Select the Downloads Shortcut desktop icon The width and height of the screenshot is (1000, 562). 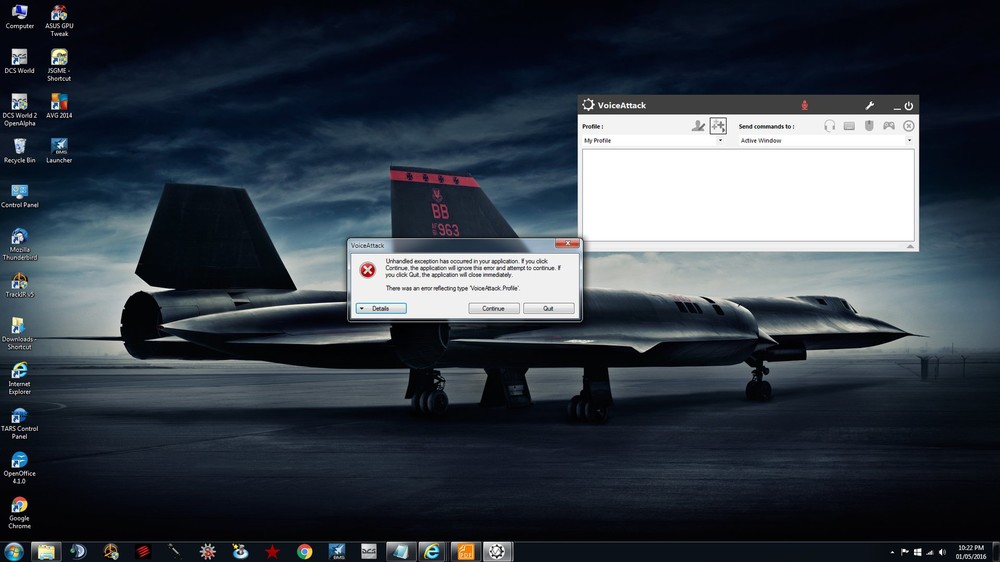coord(19,334)
